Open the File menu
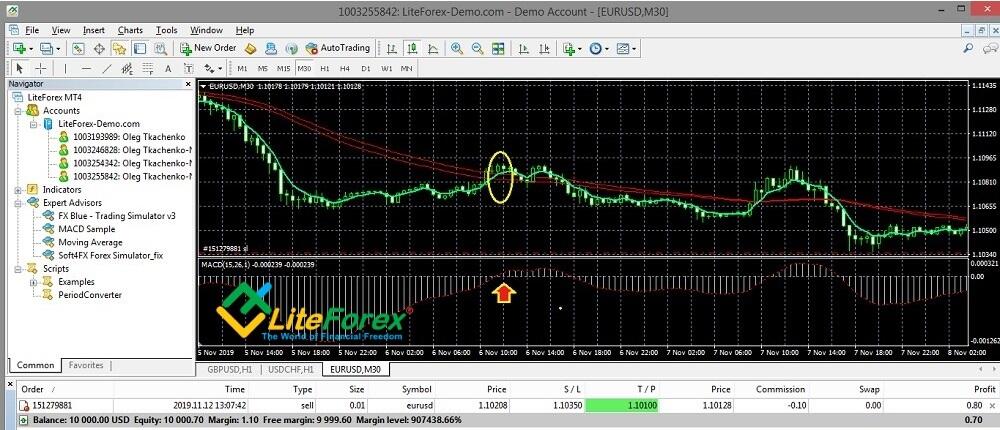The image size is (1000, 430). (x=32, y=30)
